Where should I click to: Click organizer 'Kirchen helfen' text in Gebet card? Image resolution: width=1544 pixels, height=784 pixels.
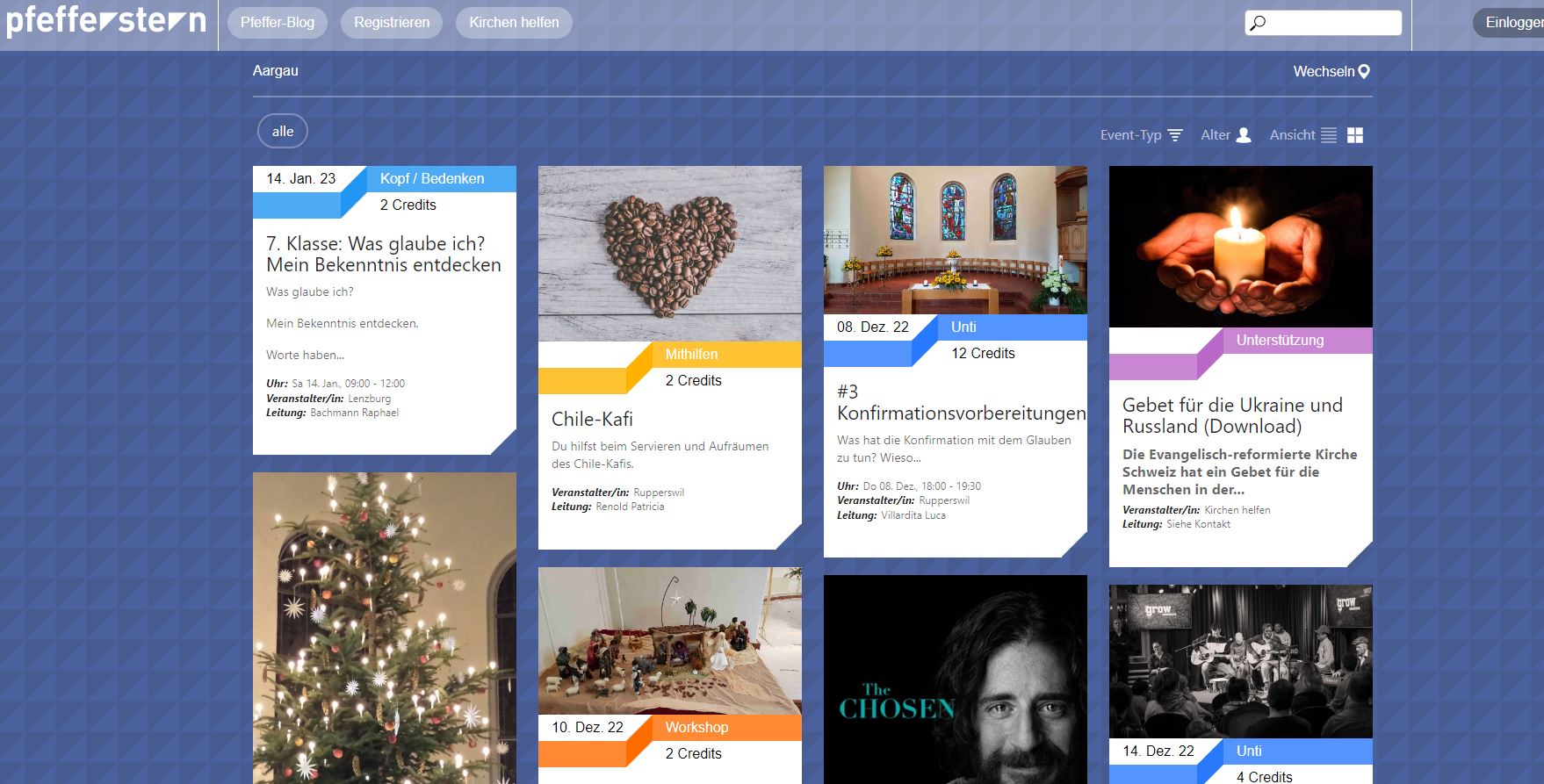click(x=1237, y=510)
